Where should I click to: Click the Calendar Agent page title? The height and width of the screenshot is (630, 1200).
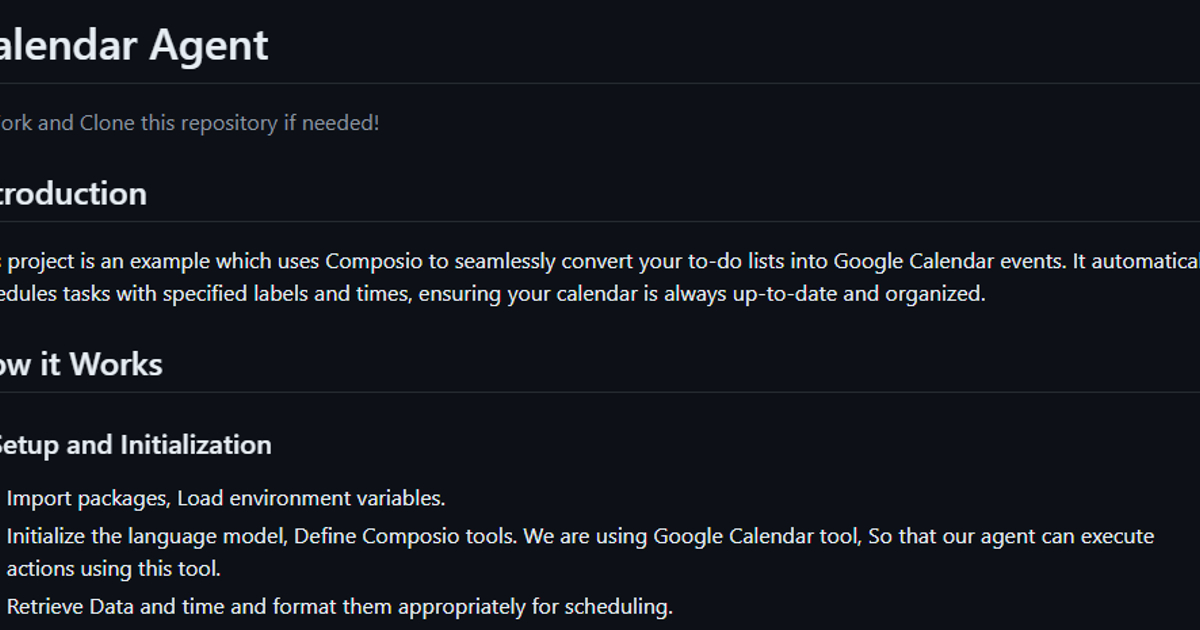click(133, 46)
